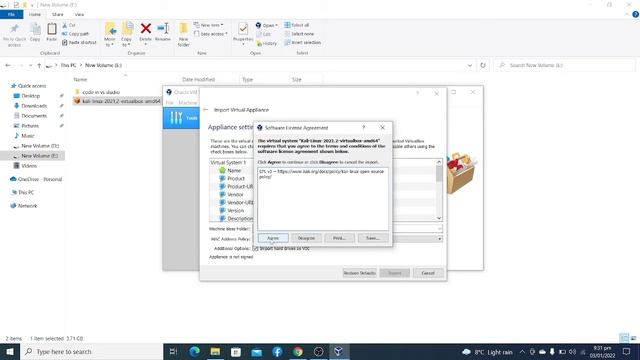Expand the address bar history dropdown
640x360 pixels.
tap(470, 65)
